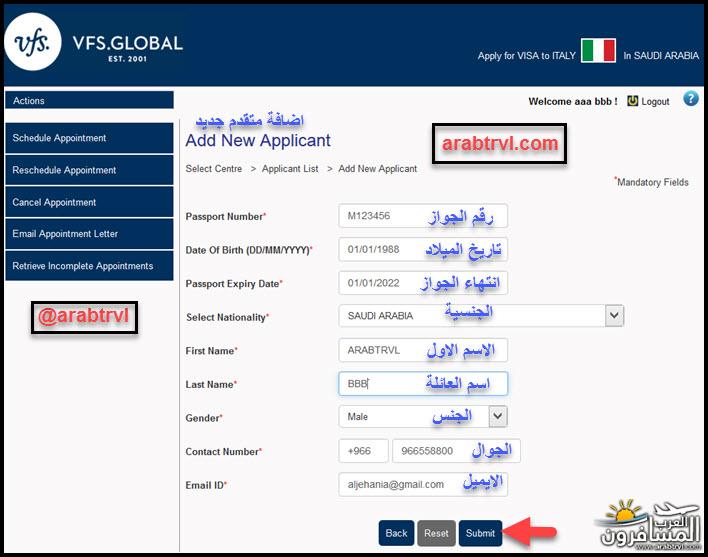Viewport: 708px width, 557px height.
Task: Click the Logout power icon
Action: pyautogui.click(x=632, y=101)
